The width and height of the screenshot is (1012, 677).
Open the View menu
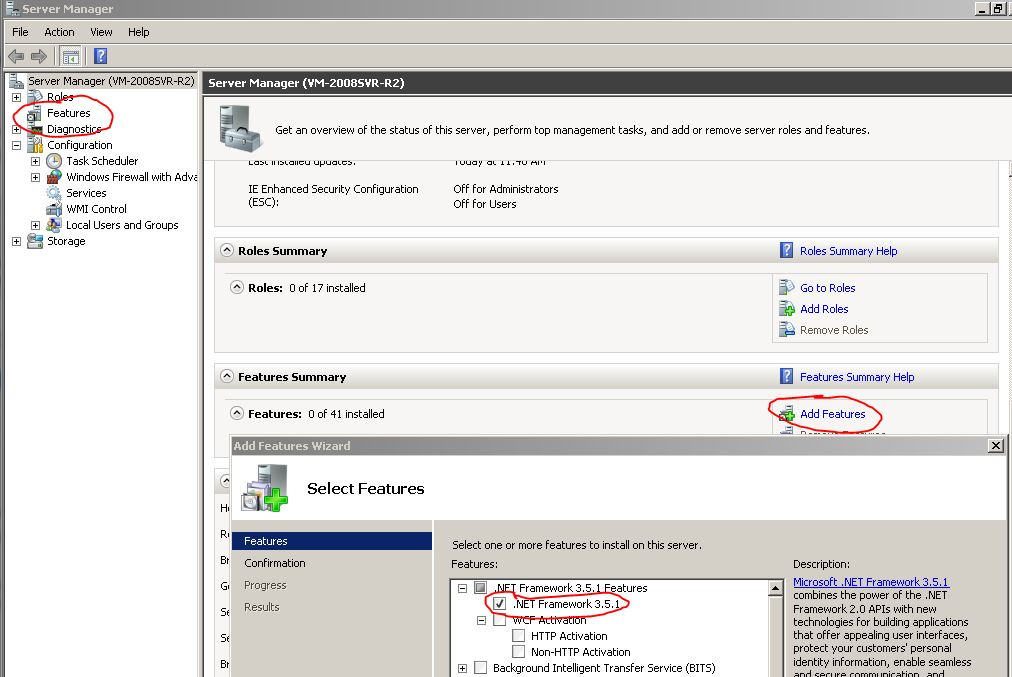pyautogui.click(x=101, y=32)
